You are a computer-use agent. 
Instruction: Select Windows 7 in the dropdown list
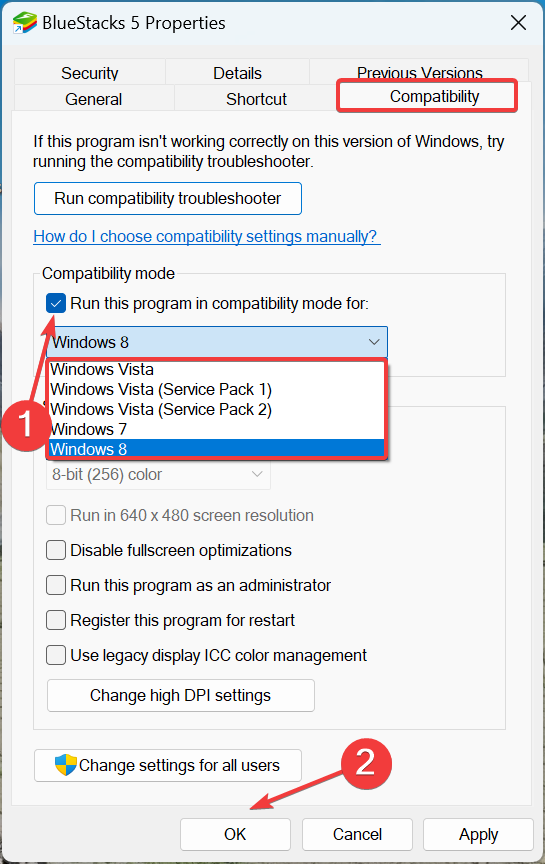click(x=216, y=429)
